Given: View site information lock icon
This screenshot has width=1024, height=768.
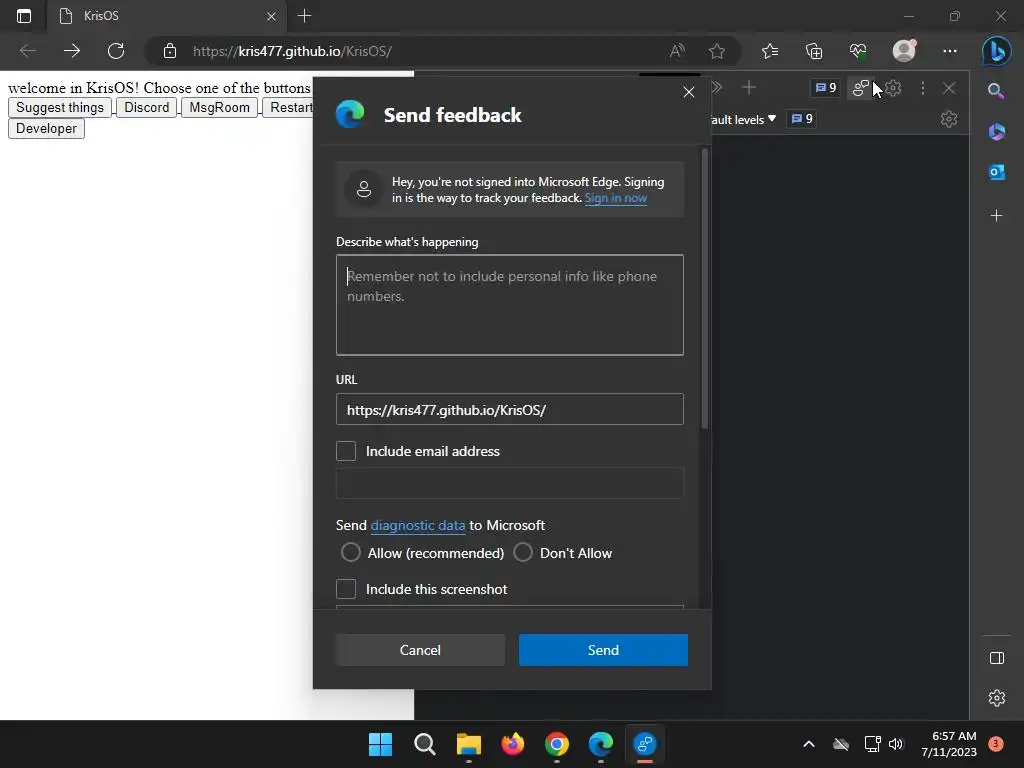Looking at the screenshot, I should (170, 51).
